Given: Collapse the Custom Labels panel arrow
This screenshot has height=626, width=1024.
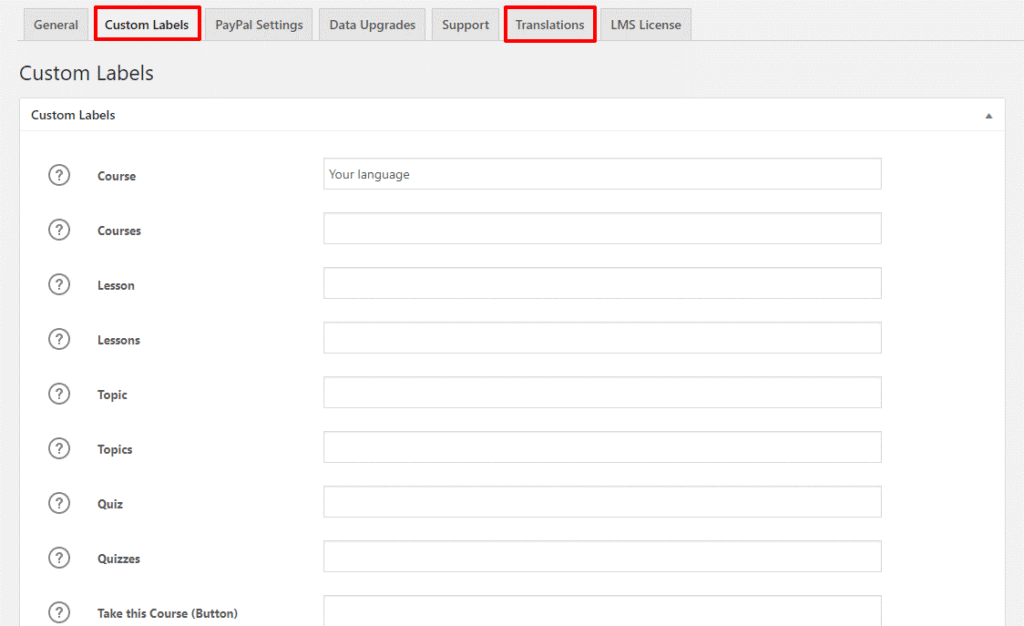Looking at the screenshot, I should click(x=988, y=116).
